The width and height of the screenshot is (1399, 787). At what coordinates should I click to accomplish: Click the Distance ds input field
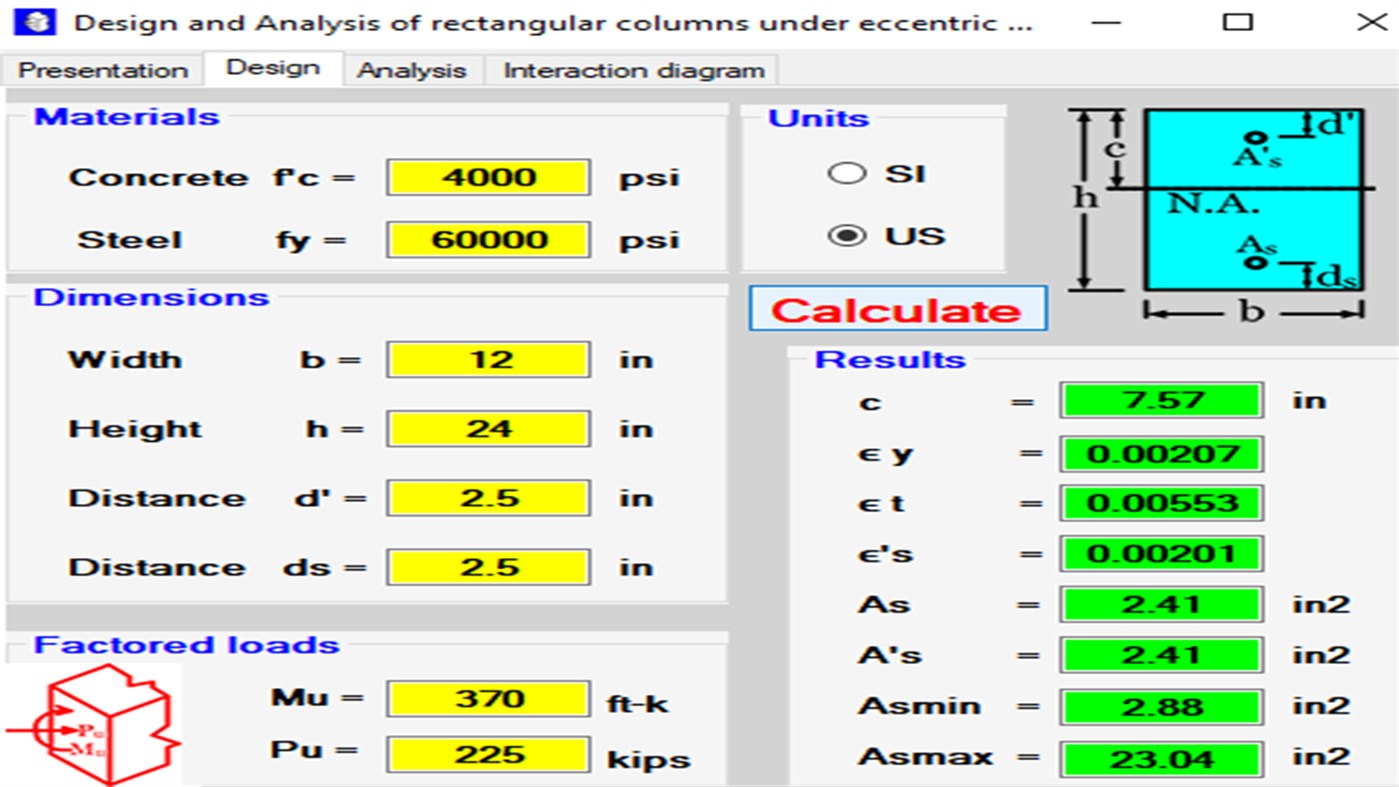coord(487,566)
